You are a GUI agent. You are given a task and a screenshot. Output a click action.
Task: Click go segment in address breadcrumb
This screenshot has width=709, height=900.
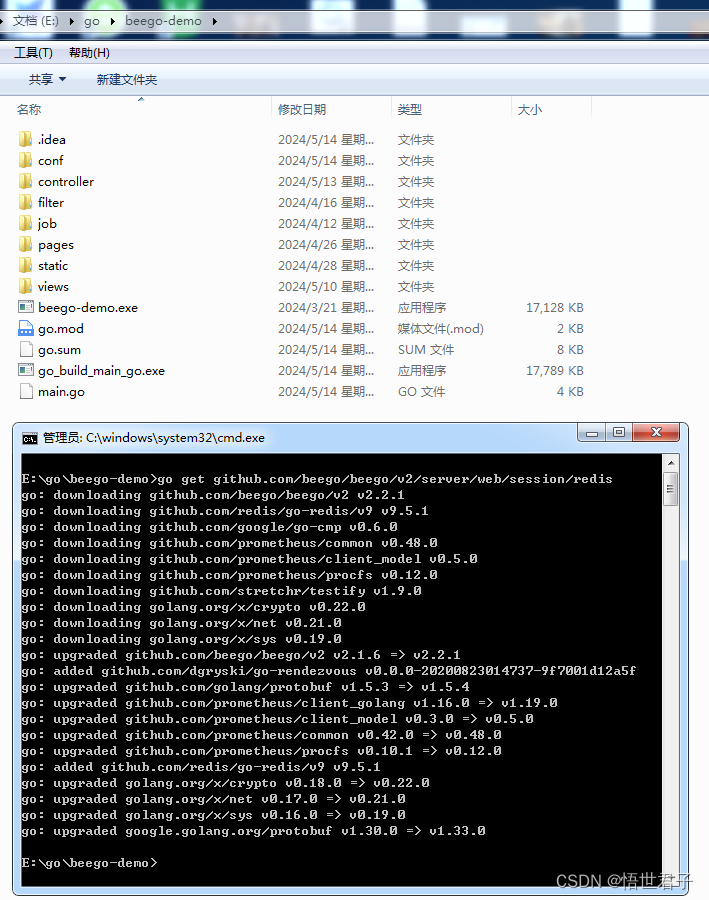[92, 21]
